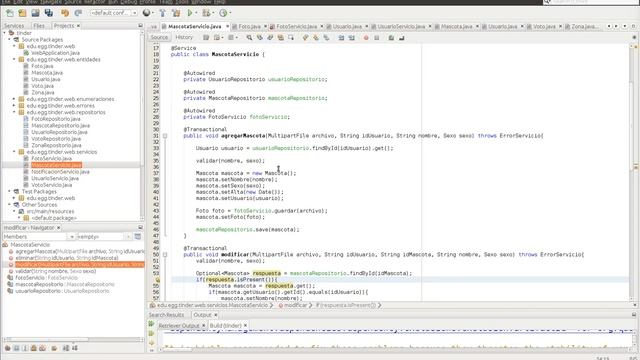Click the Shift Line Left editor icon
Viewport: 640px width, 360px height.
click(341, 38)
